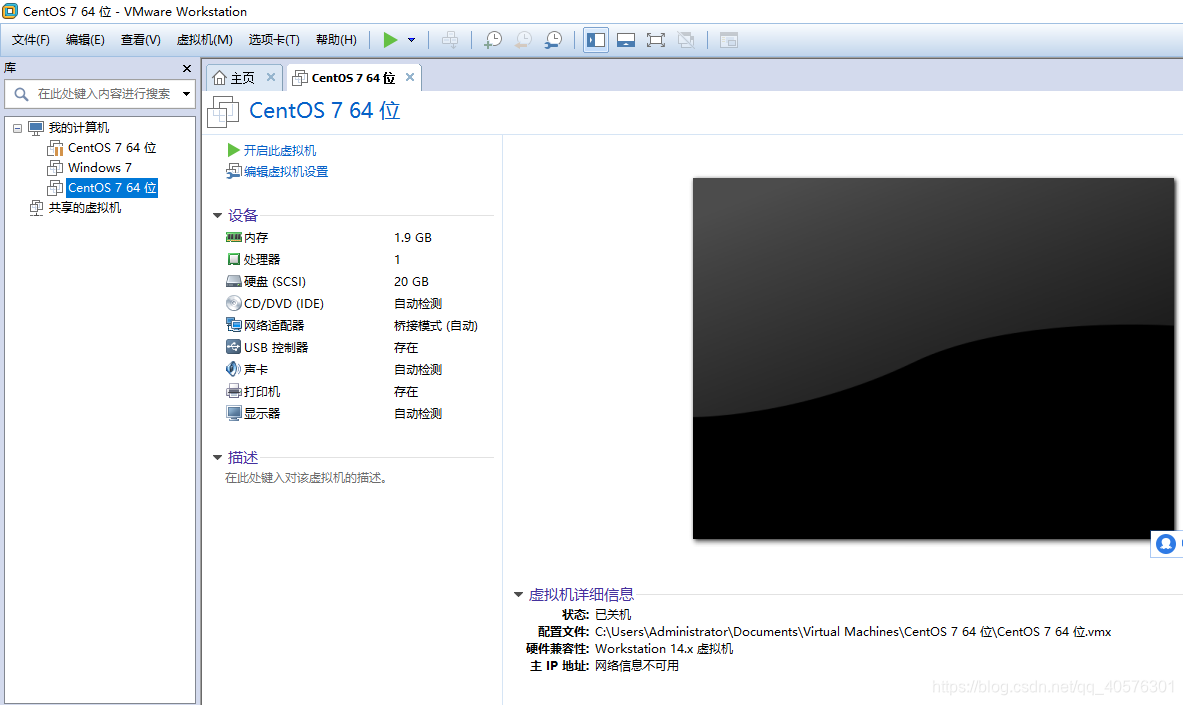Viewport: 1183px width, 705px height.
Task: Click the 内存 memory device icon
Action: pyautogui.click(x=234, y=237)
